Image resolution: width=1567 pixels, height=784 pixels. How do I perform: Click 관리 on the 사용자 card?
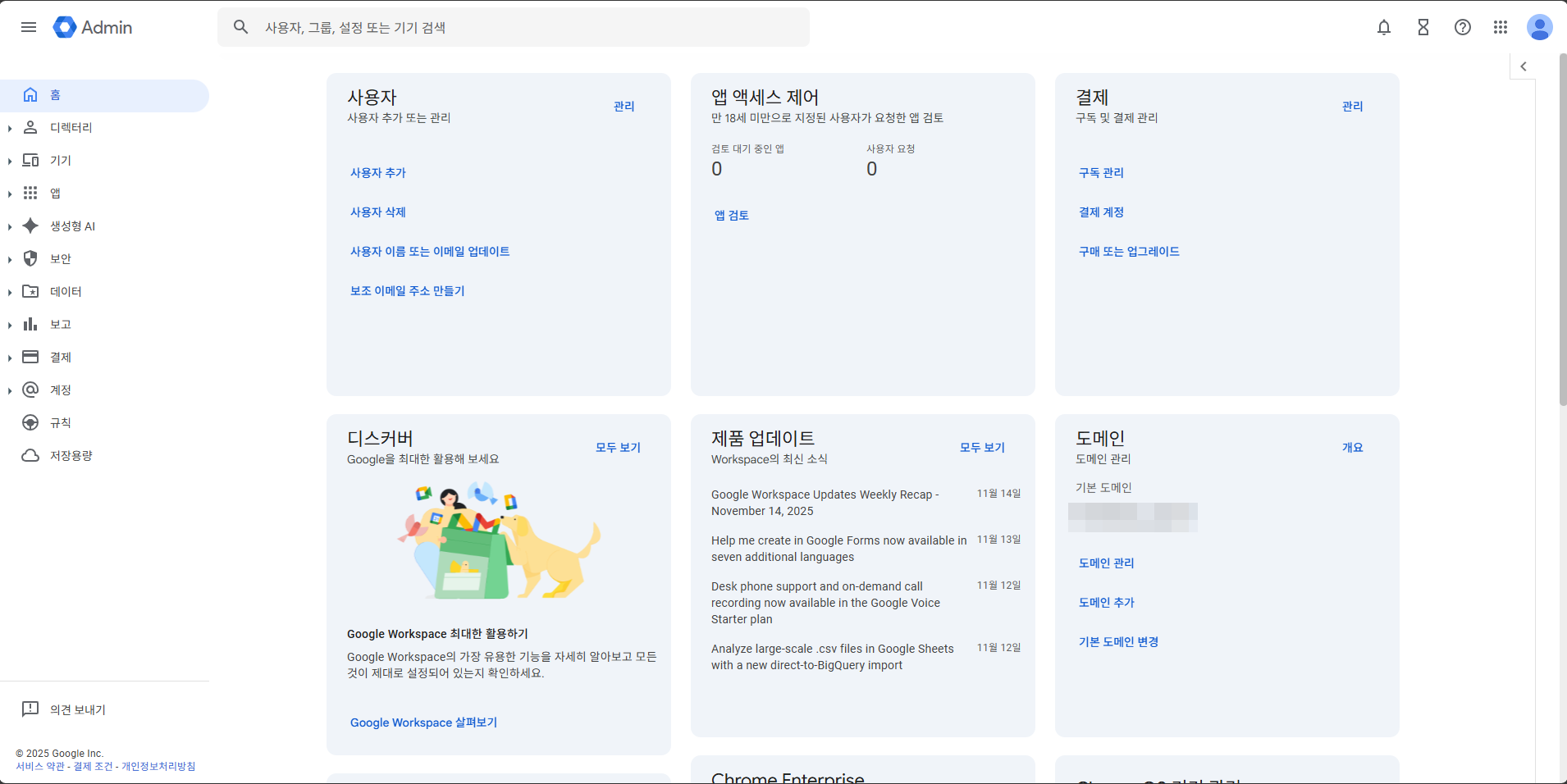pos(624,107)
